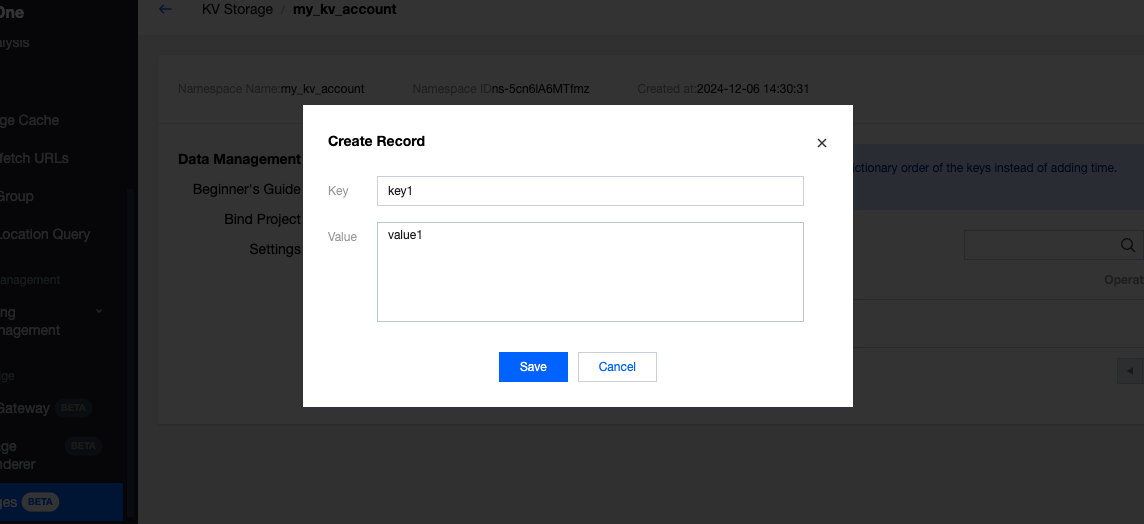Click the back arrow beside KV Storage
Viewport: 1144px width, 524px height.
coord(165,9)
